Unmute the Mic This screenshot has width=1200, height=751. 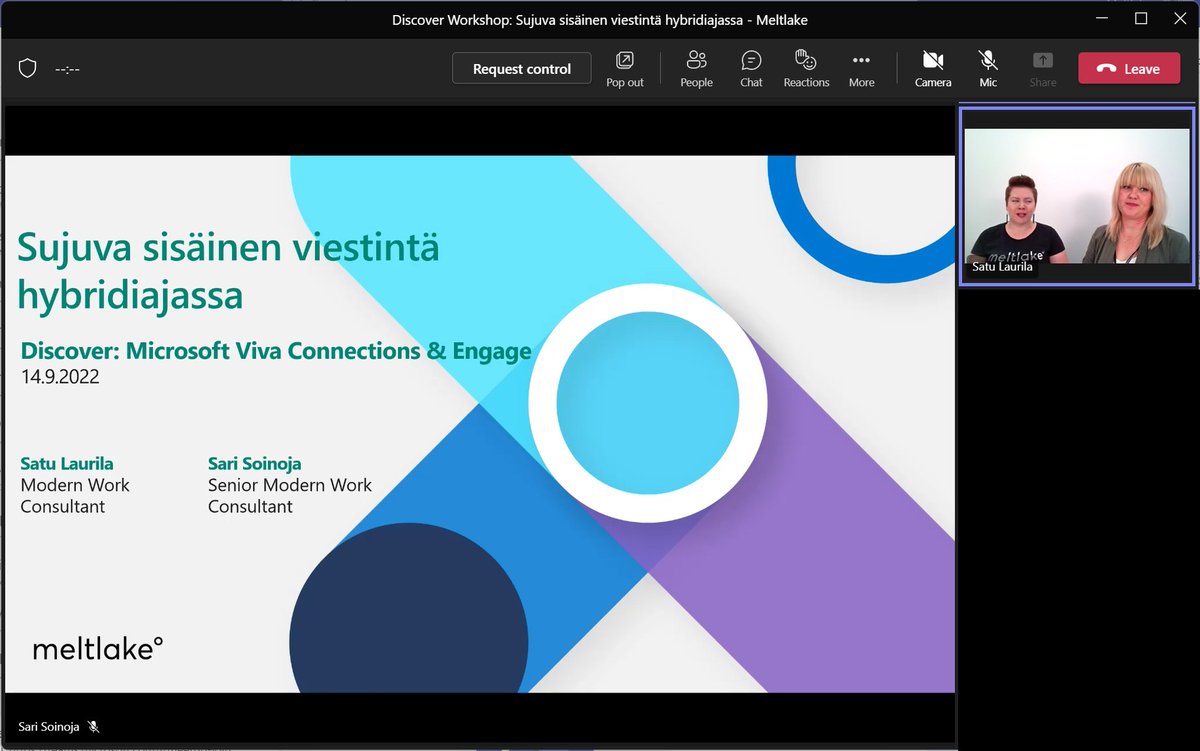click(988, 69)
